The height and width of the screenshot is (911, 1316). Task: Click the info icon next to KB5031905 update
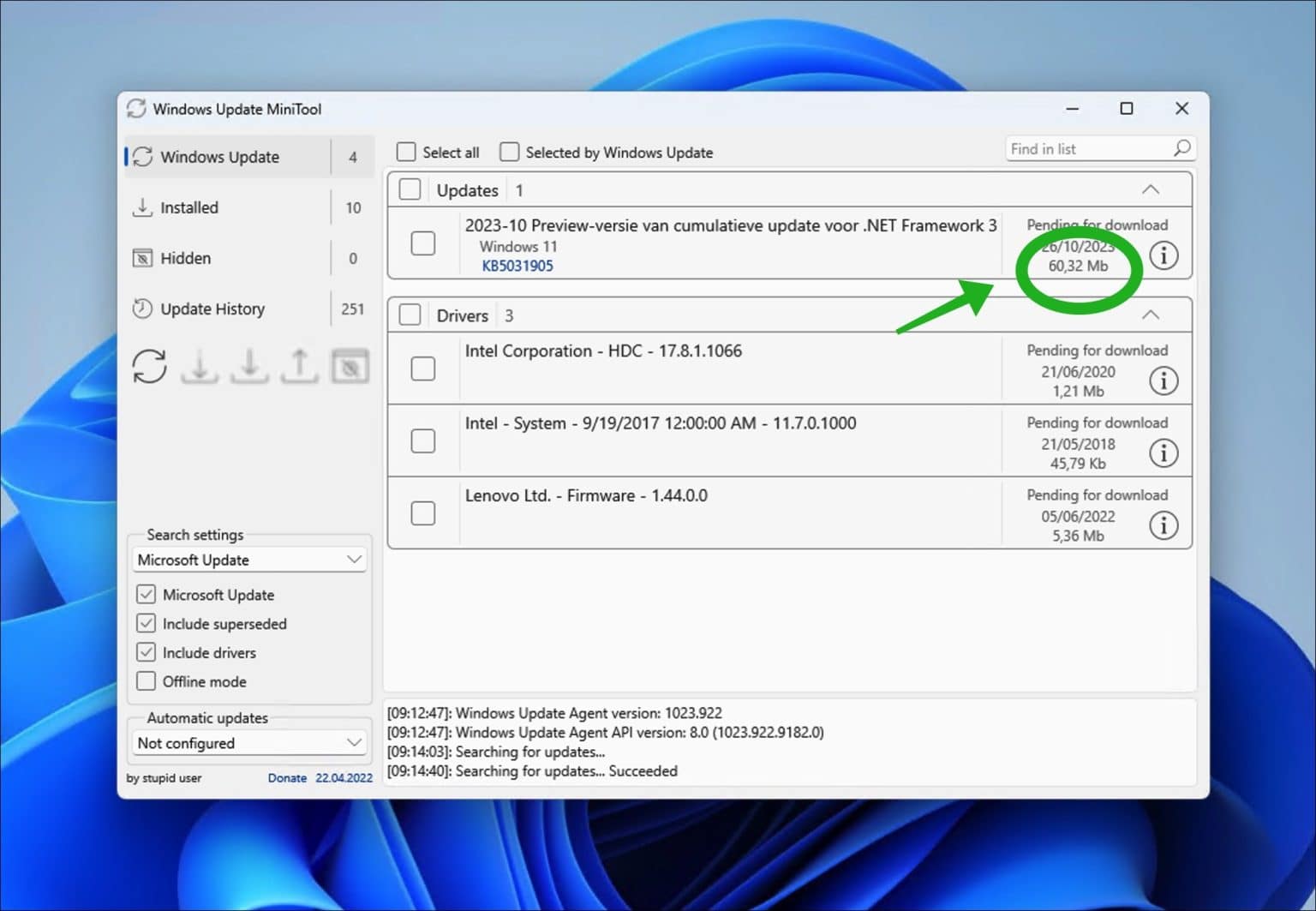[1163, 255]
